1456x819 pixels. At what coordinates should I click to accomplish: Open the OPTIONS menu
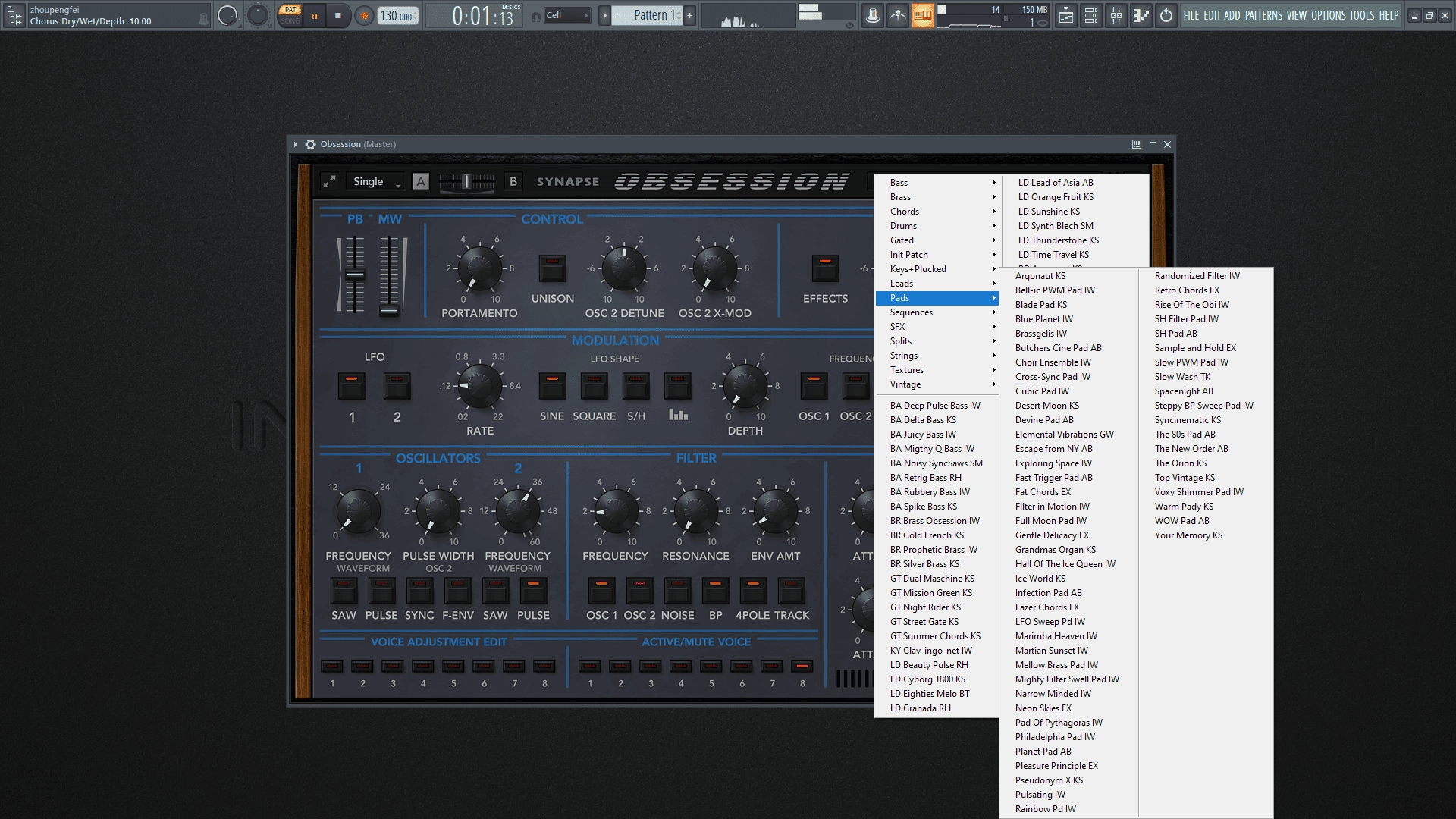pyautogui.click(x=1329, y=15)
